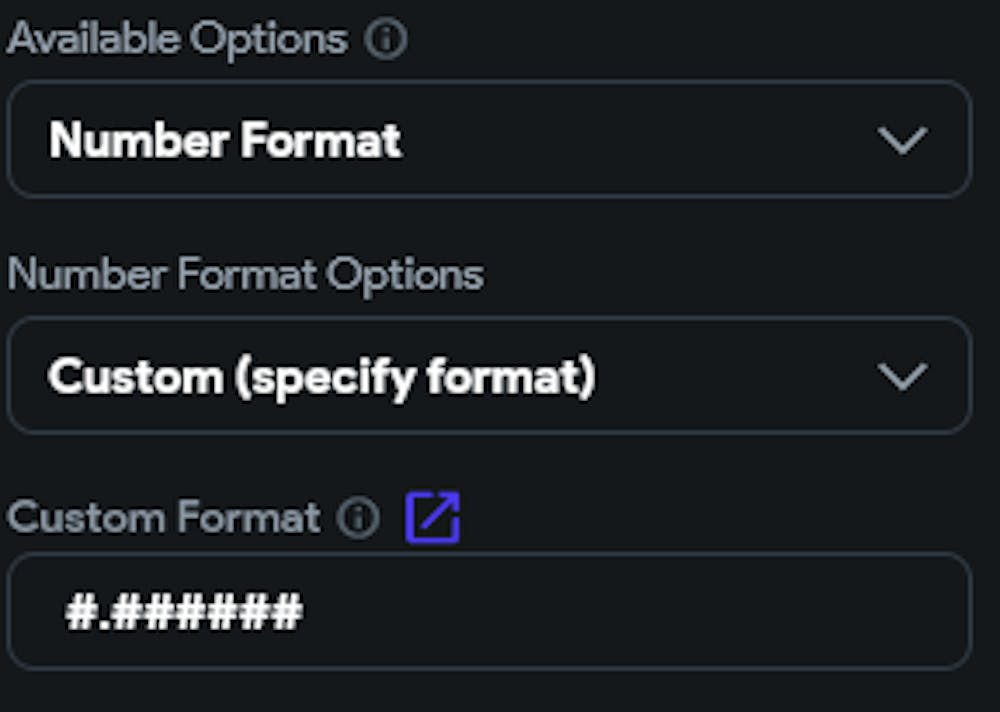Click empty space right of #.###### in field
This screenshot has width=1000, height=712.
(650, 611)
